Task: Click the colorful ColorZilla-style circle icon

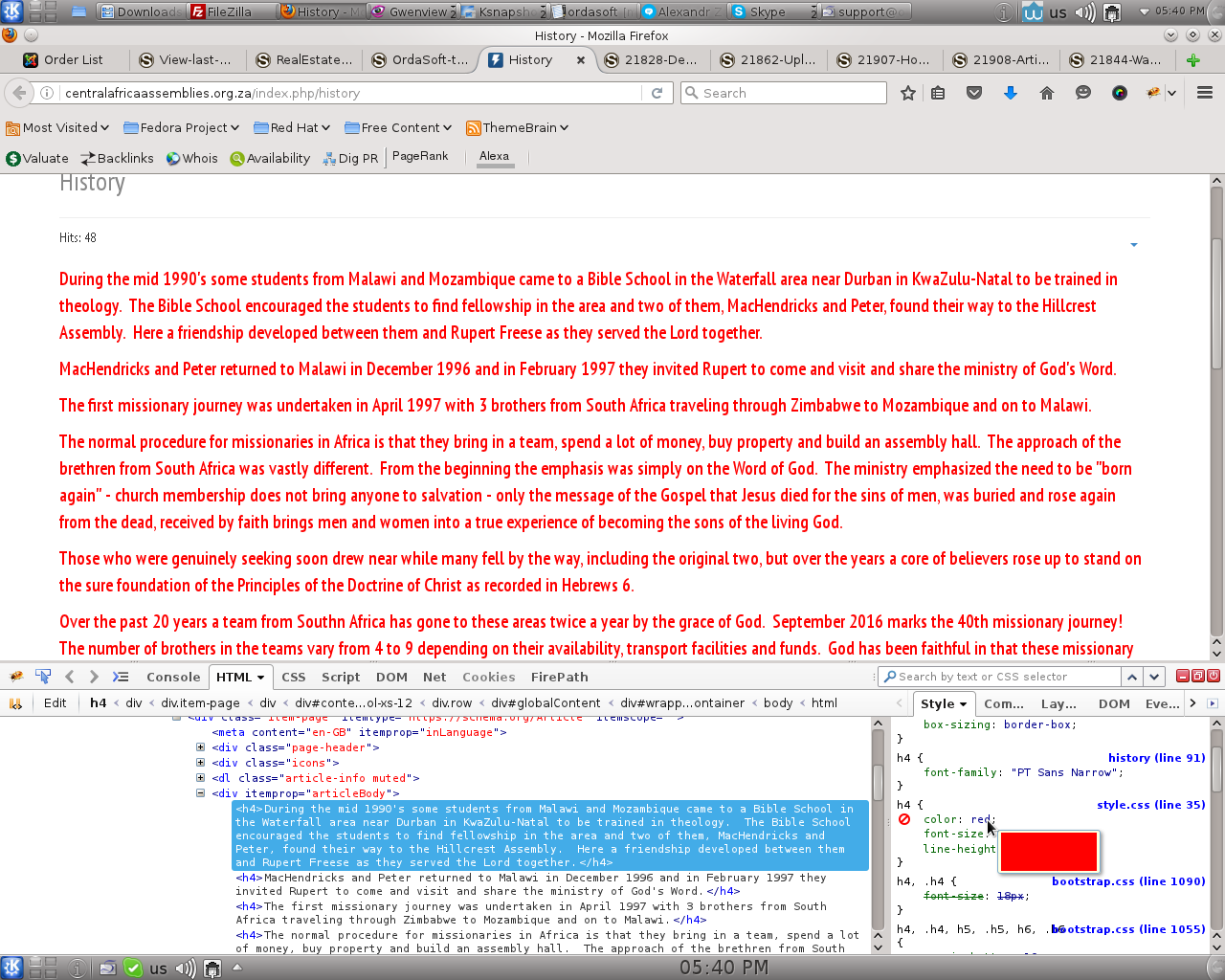Action: [1119, 93]
